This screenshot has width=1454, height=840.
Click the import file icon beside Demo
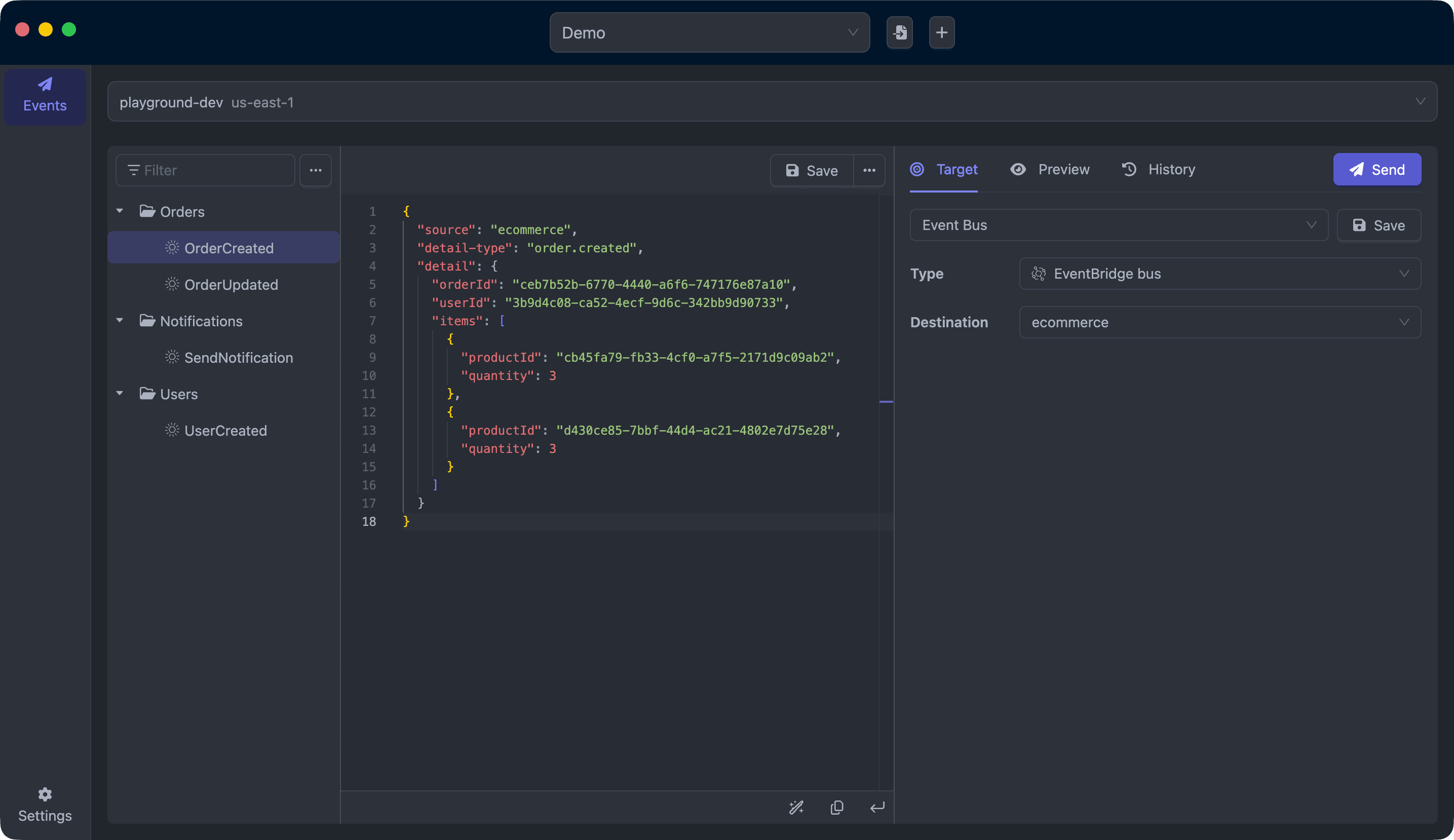click(899, 33)
